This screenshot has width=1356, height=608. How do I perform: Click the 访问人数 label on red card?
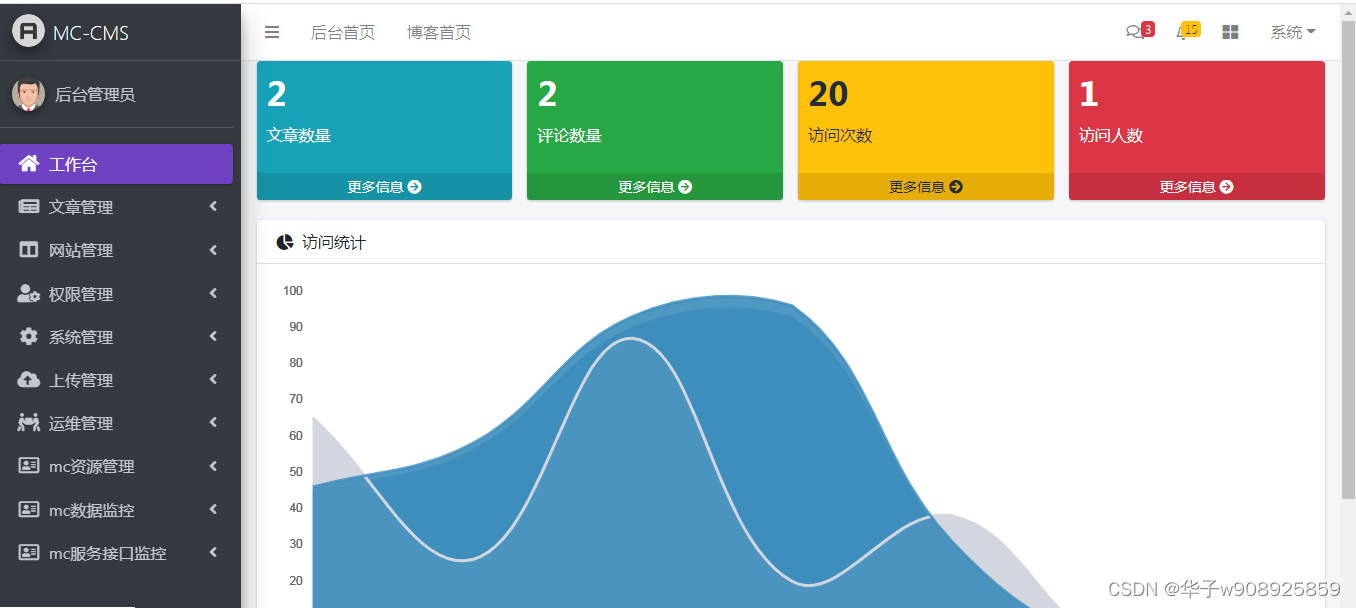1111,135
